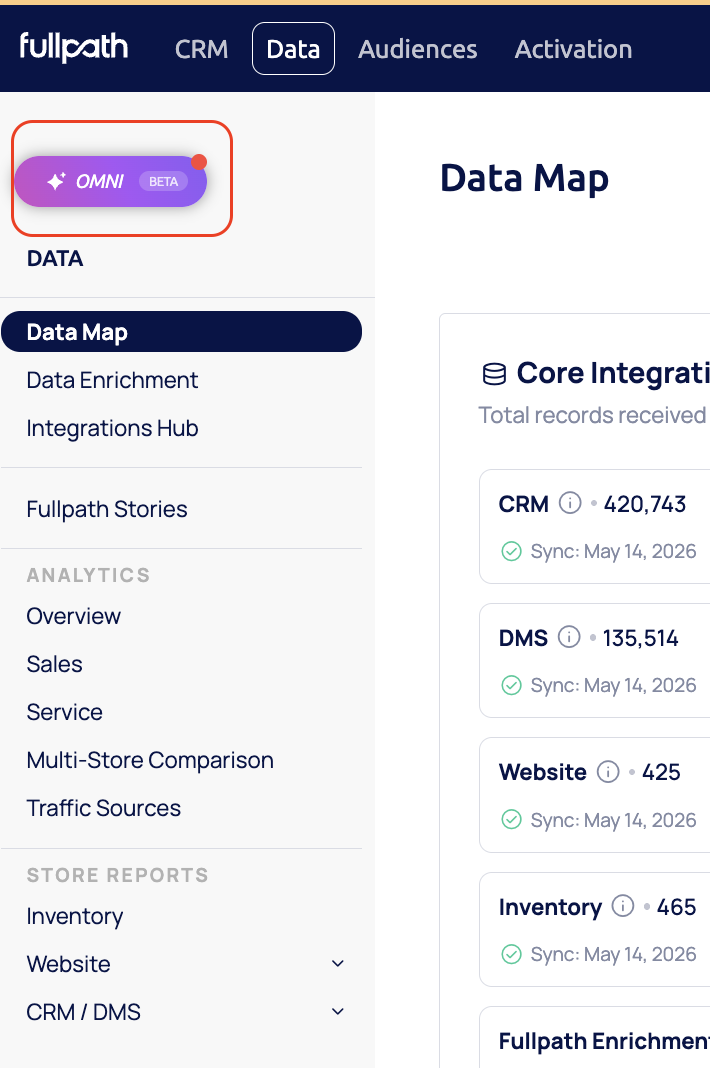This screenshot has width=710, height=1068.
Task: Click the fullpath logo
Action: click(x=74, y=48)
